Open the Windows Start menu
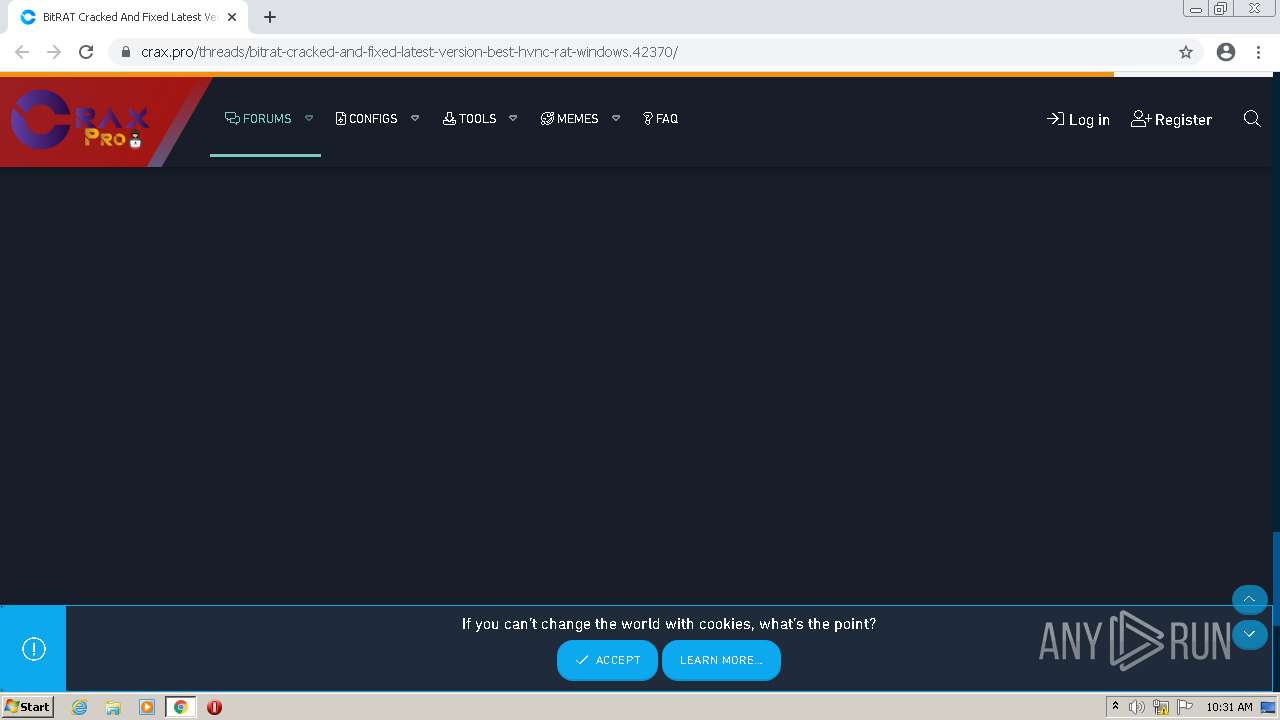This screenshot has width=1280, height=720. (28, 706)
